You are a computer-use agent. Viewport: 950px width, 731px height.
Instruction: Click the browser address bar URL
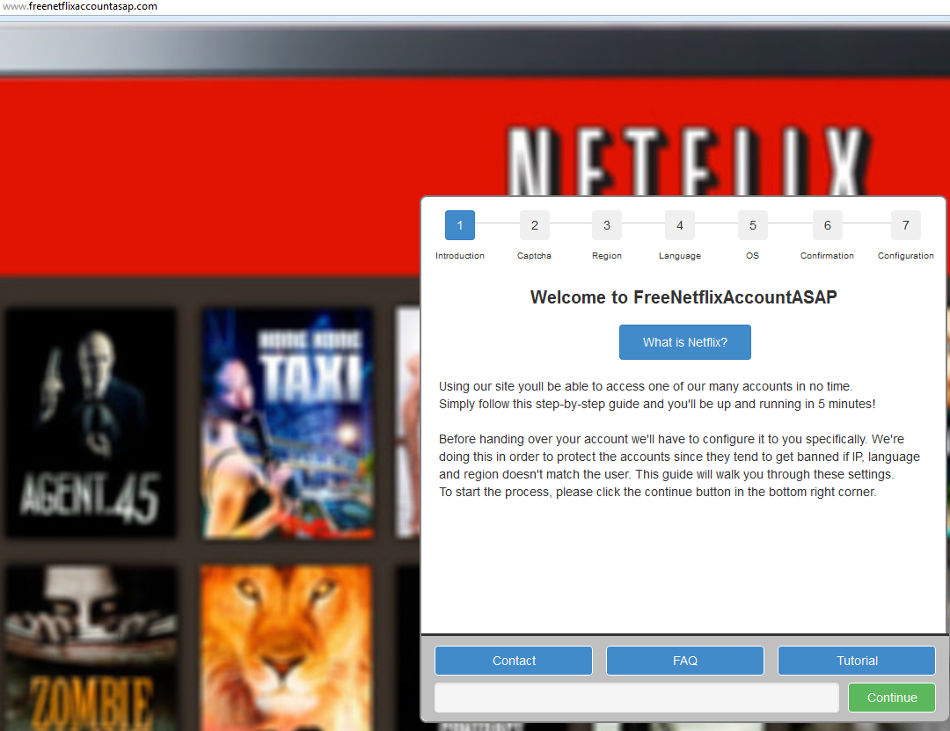(80, 7)
